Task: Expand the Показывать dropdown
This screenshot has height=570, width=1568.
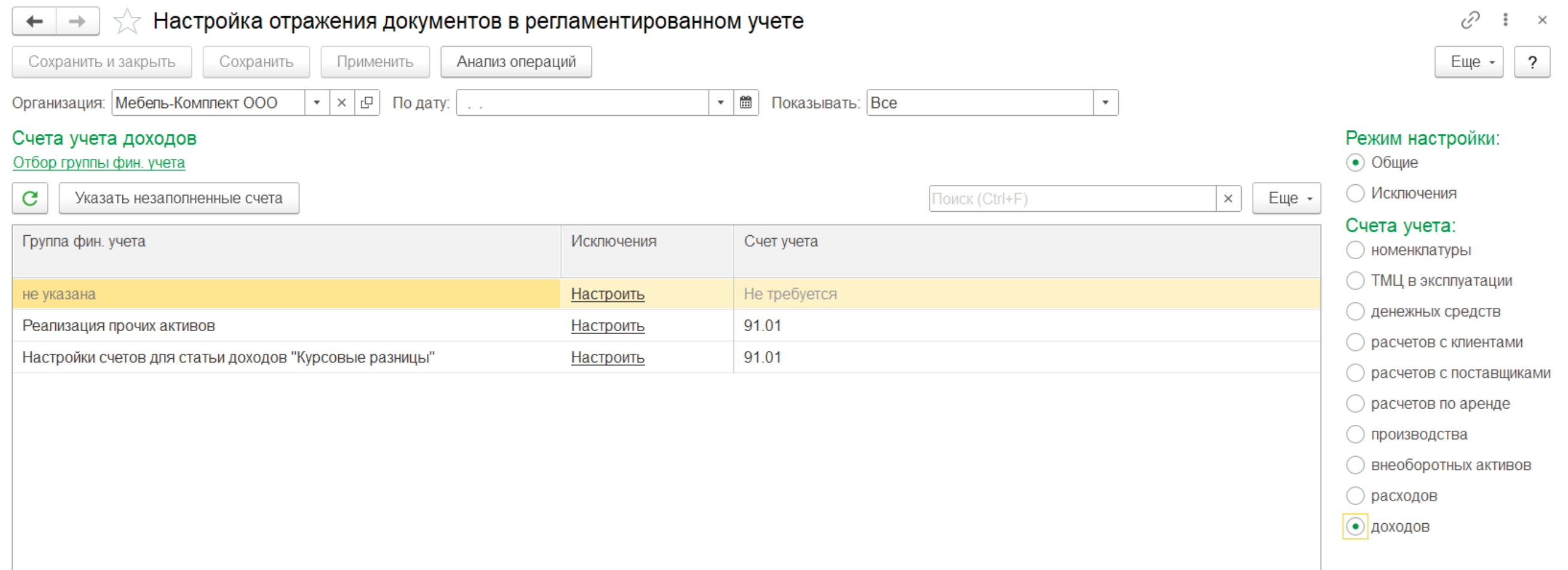Action: [x=1105, y=103]
